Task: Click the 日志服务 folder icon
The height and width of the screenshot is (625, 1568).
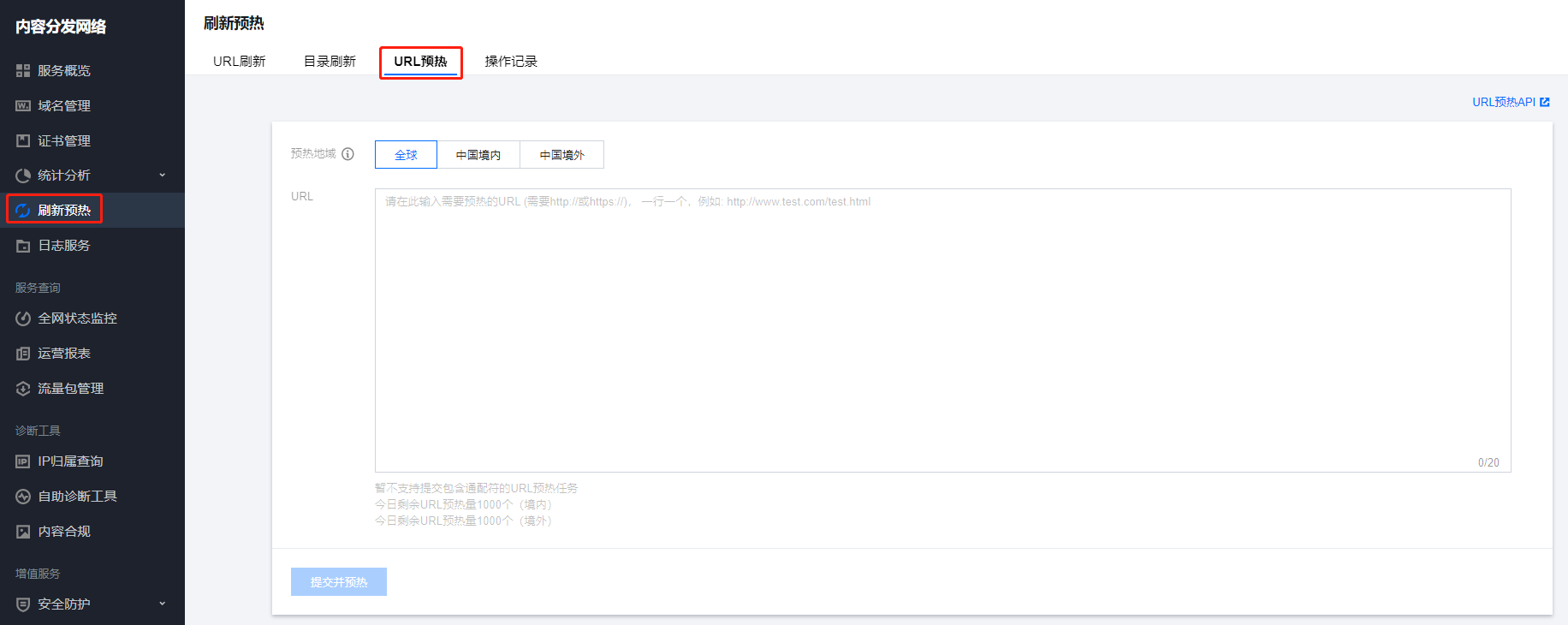Action: click(23, 246)
